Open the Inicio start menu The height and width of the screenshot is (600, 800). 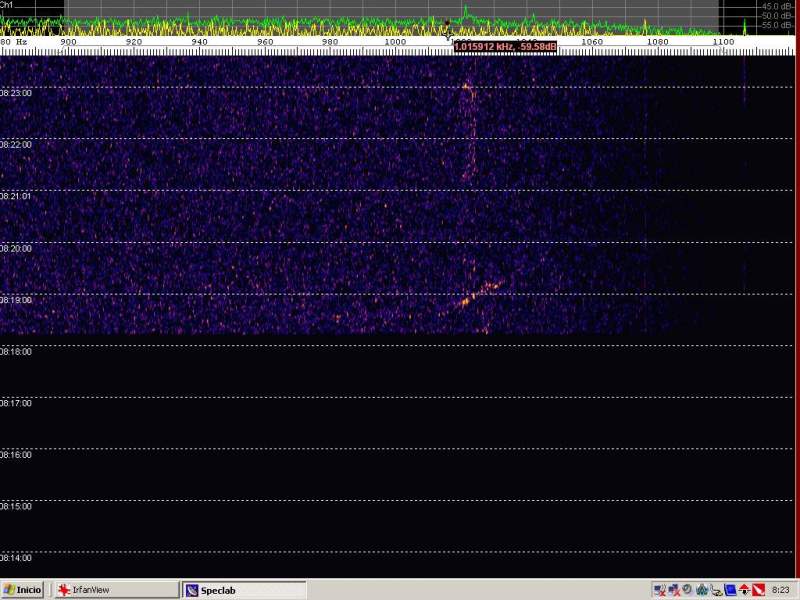pos(22,590)
